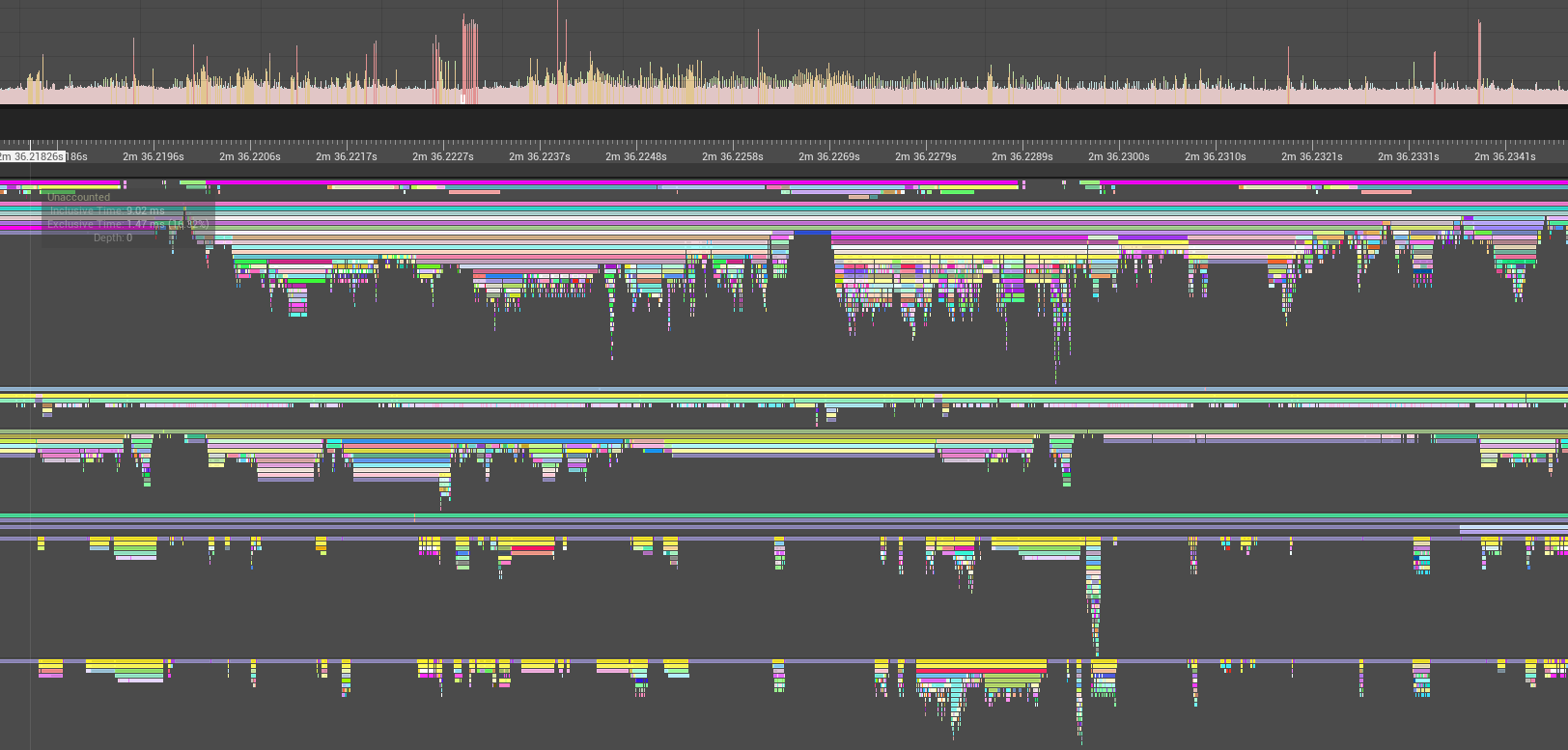Jump to 2m 36.2258s on the ruler
This screenshot has width=1568, height=750.
[732, 156]
